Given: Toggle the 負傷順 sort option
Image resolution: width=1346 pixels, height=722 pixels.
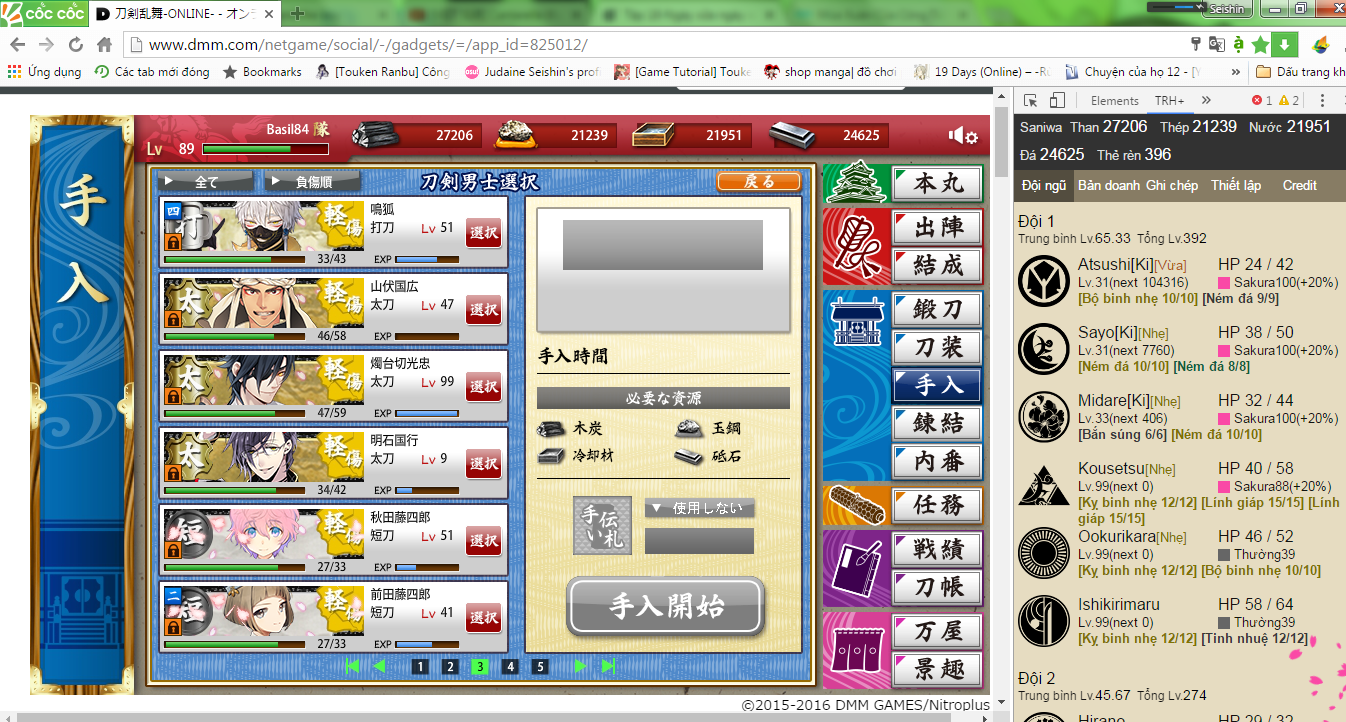Looking at the screenshot, I should [x=313, y=182].
